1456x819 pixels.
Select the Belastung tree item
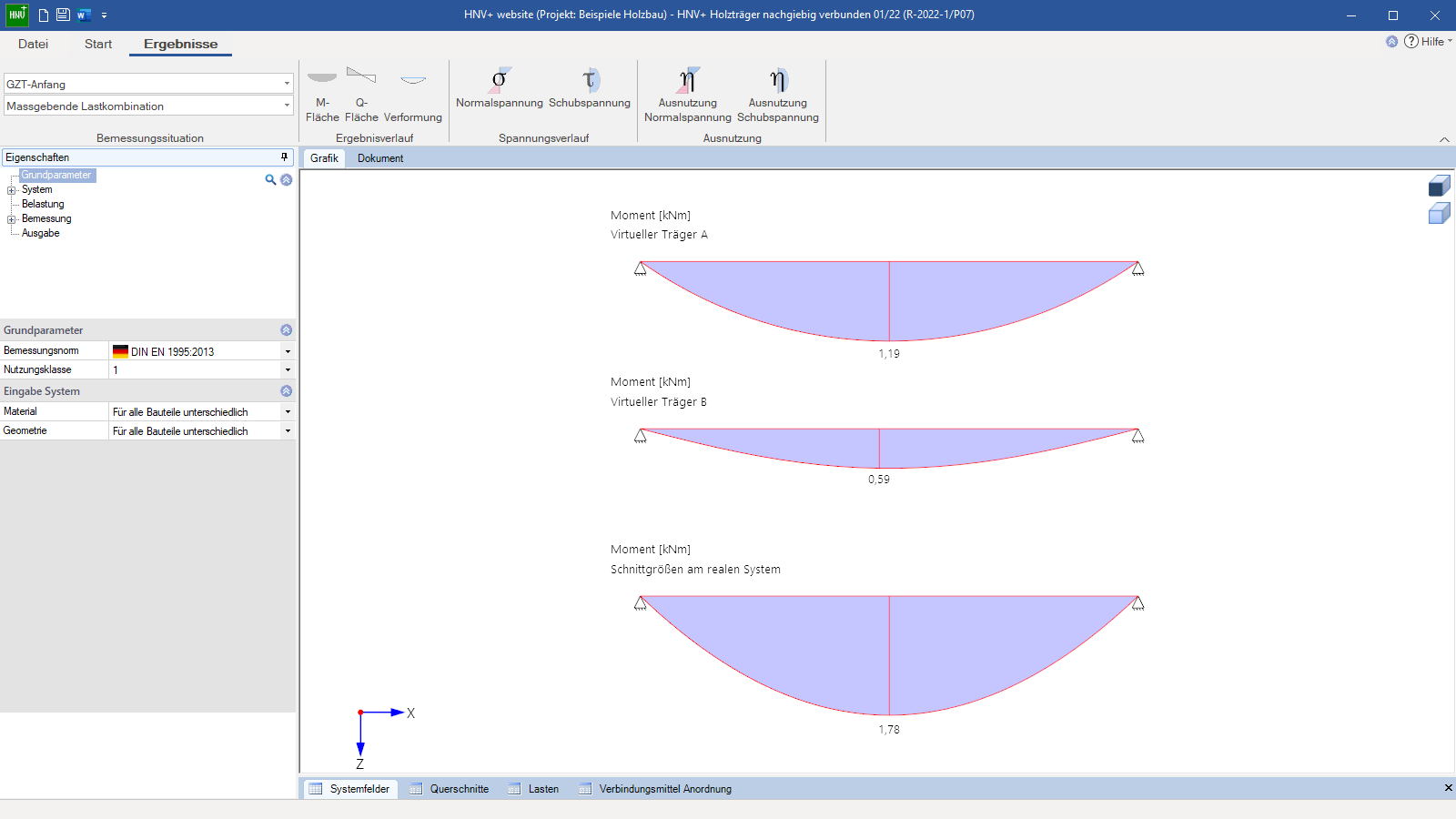point(43,204)
